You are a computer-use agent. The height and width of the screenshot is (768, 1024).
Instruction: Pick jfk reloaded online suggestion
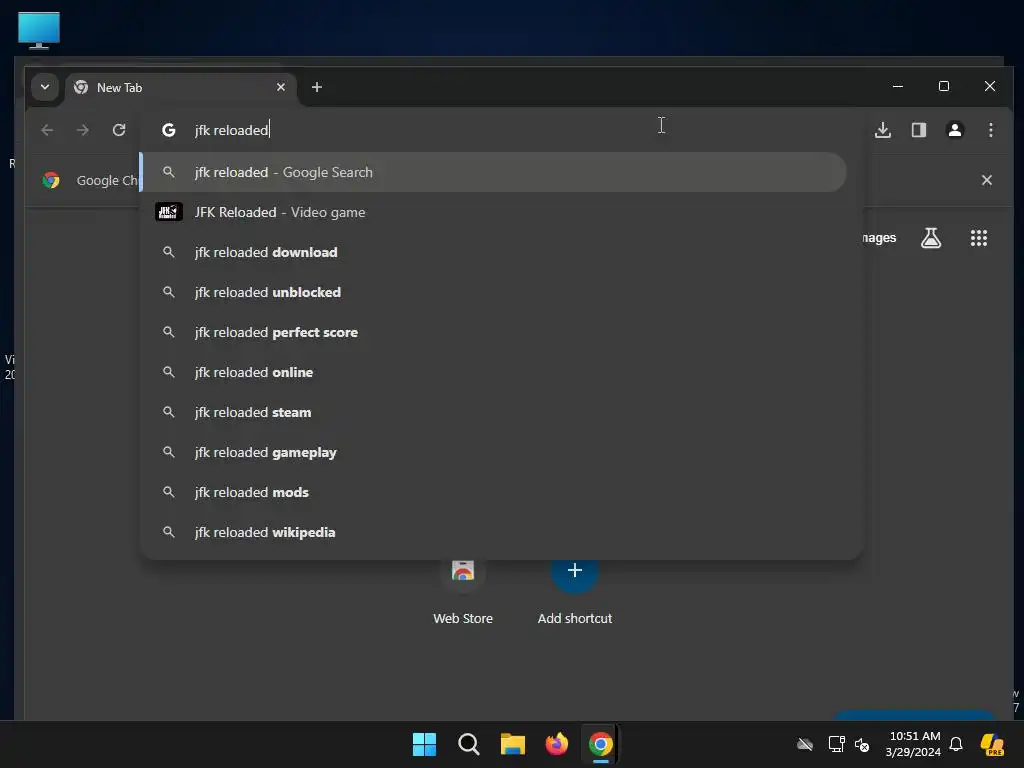pyautogui.click(x=494, y=372)
